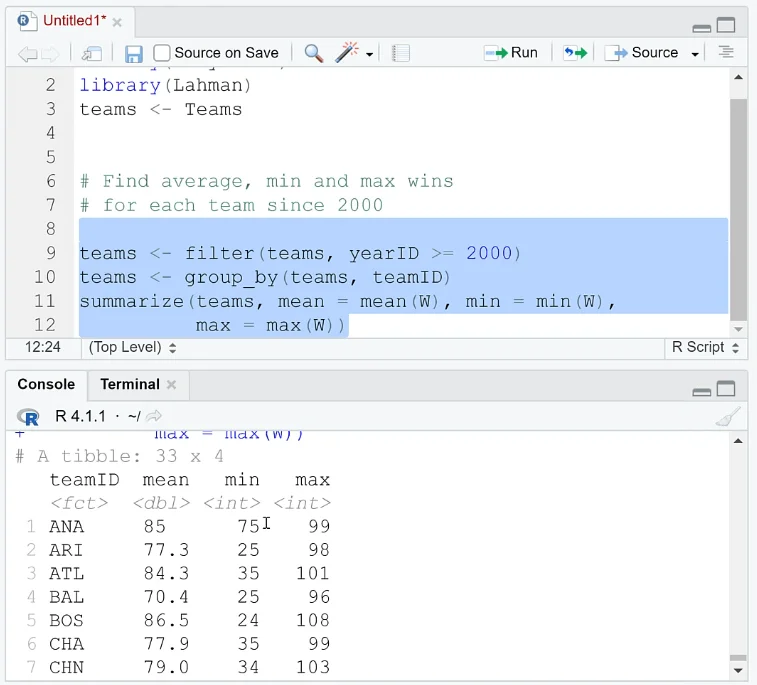Click the BAL row in tibble output
The height and width of the screenshot is (685, 757).
pos(179,597)
